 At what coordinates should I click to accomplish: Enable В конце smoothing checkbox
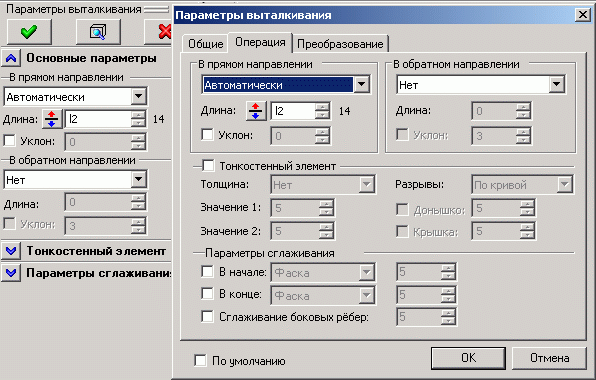pyautogui.click(x=207, y=293)
